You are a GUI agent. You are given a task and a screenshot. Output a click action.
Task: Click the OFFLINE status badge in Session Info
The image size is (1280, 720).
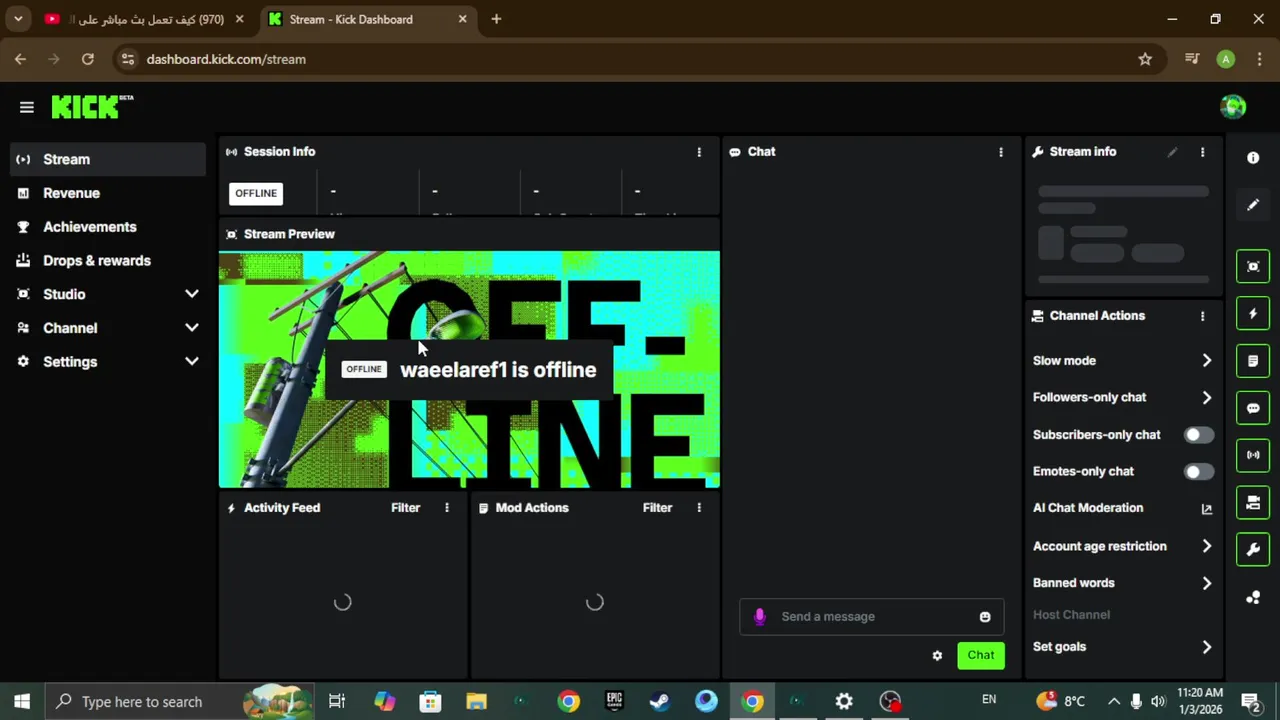pyautogui.click(x=256, y=194)
